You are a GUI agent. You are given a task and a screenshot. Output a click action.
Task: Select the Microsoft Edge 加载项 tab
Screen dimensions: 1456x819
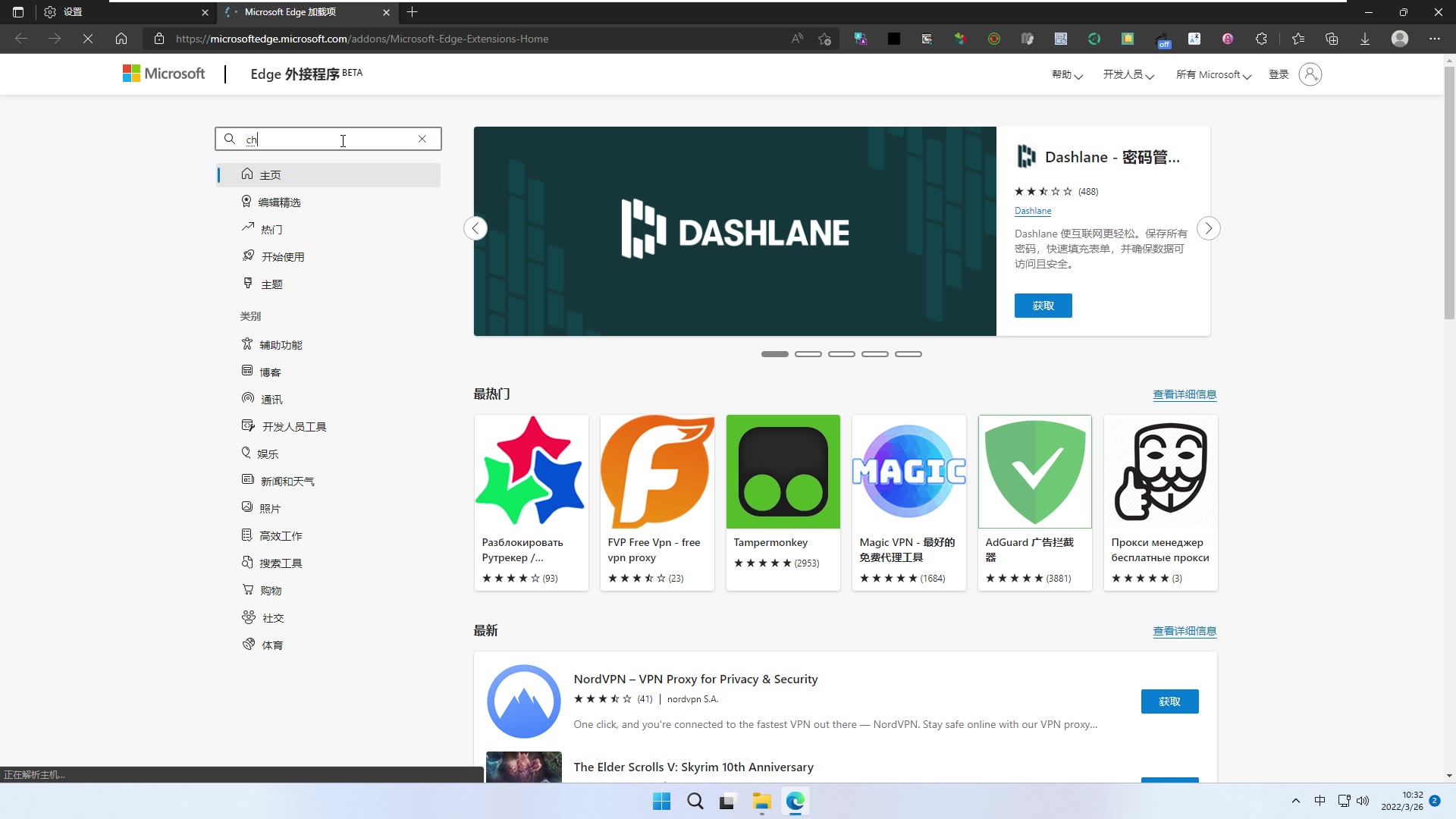pos(306,12)
